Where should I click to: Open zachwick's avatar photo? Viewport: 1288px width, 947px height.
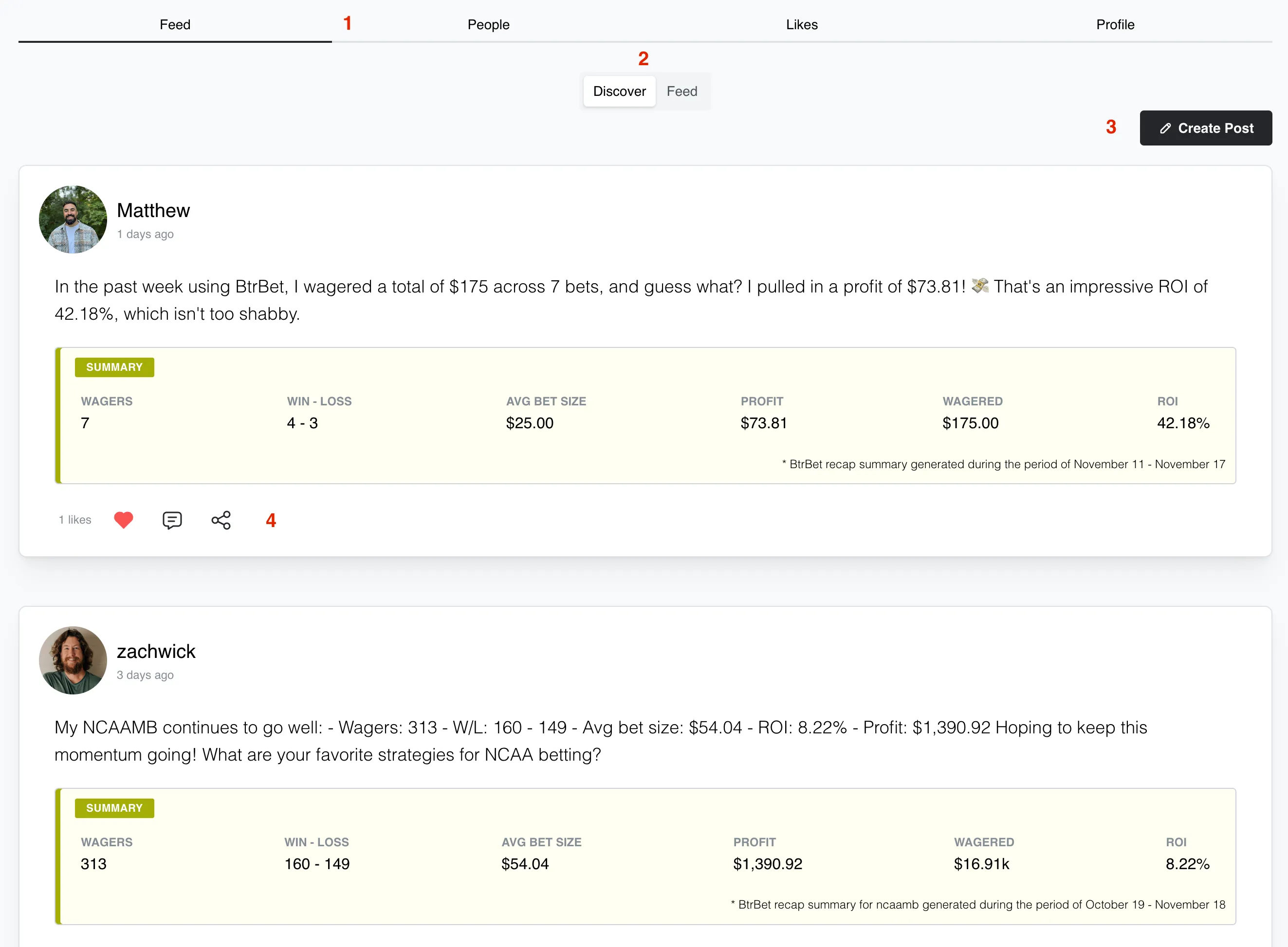[73, 660]
